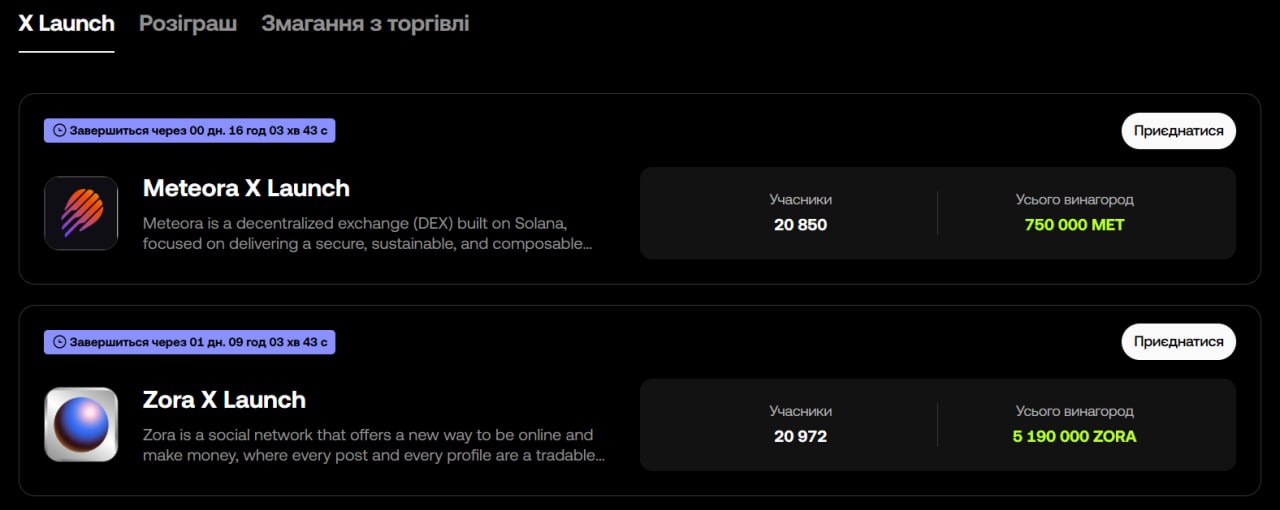Screen dimensions: 1280x510
Task: Select the Змагання з торгівлі tab
Action: pos(365,23)
